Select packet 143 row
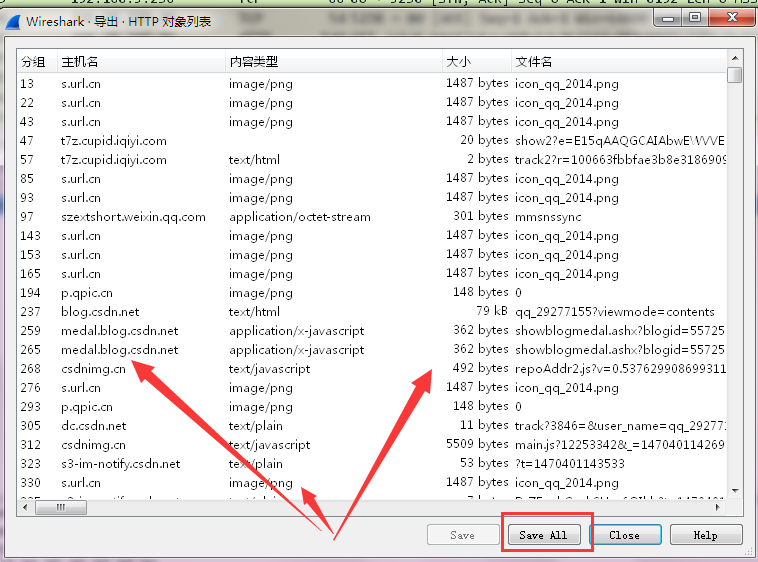The image size is (758, 562). point(371,236)
